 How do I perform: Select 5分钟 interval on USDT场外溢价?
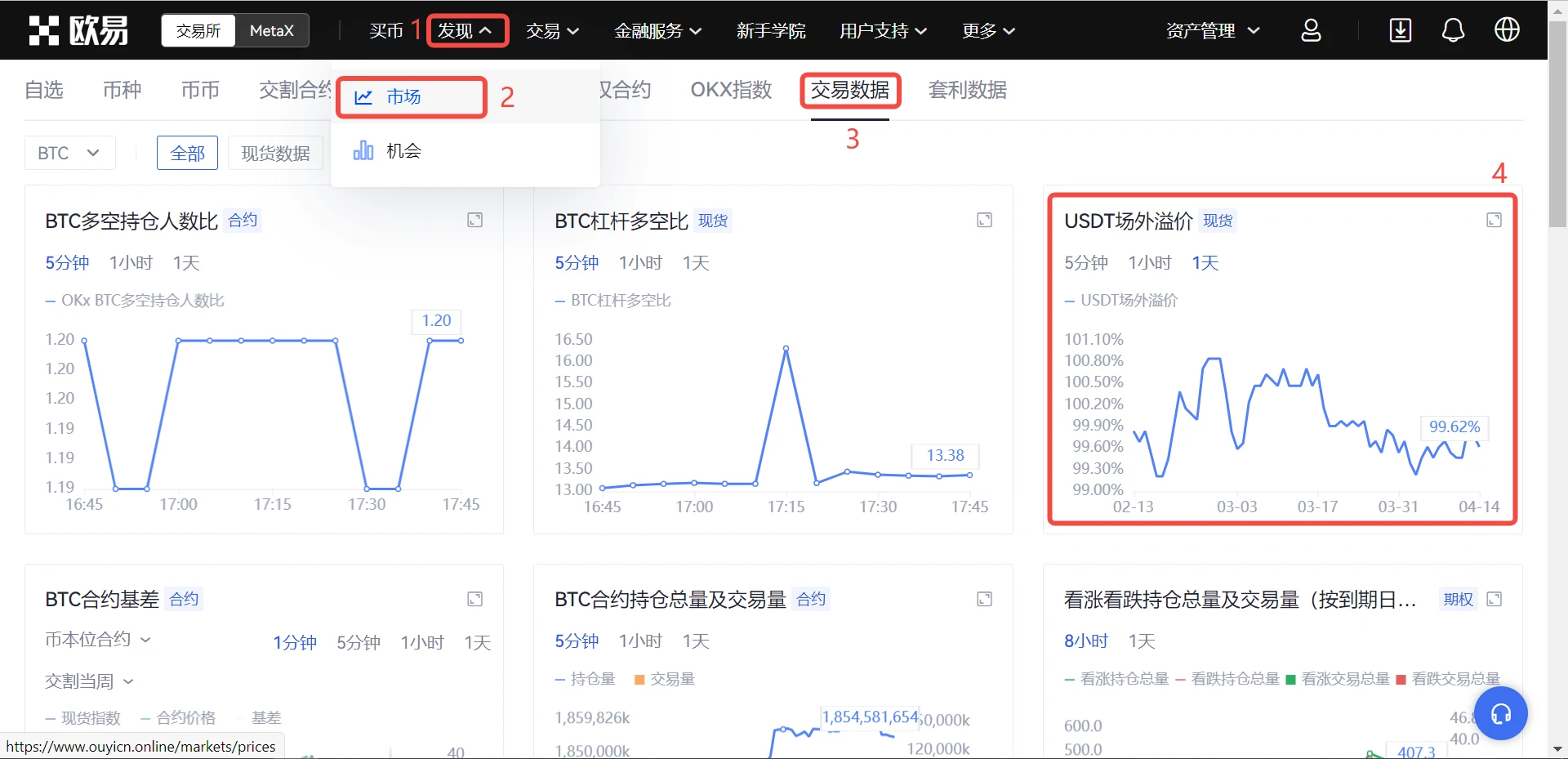tap(1086, 262)
